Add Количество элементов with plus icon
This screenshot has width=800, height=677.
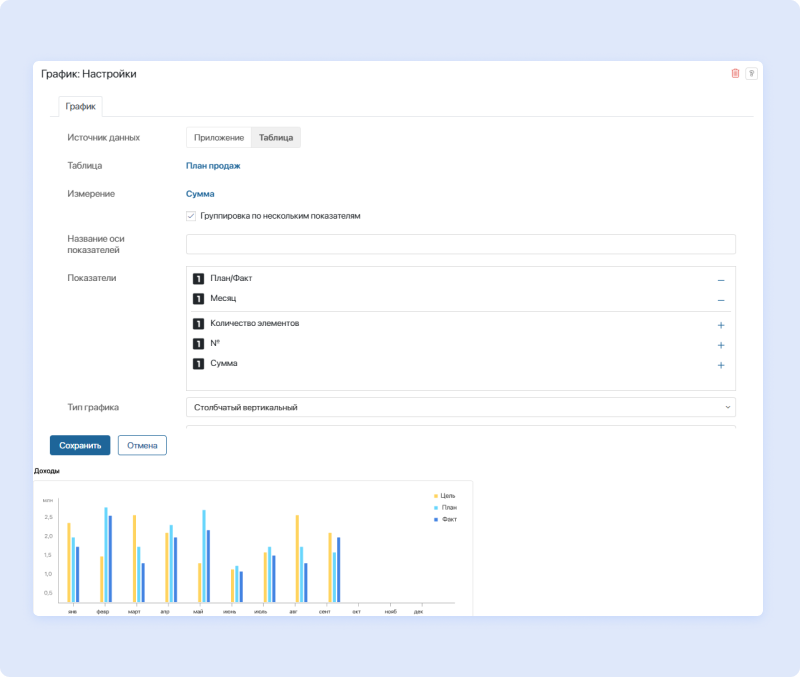[x=720, y=325]
